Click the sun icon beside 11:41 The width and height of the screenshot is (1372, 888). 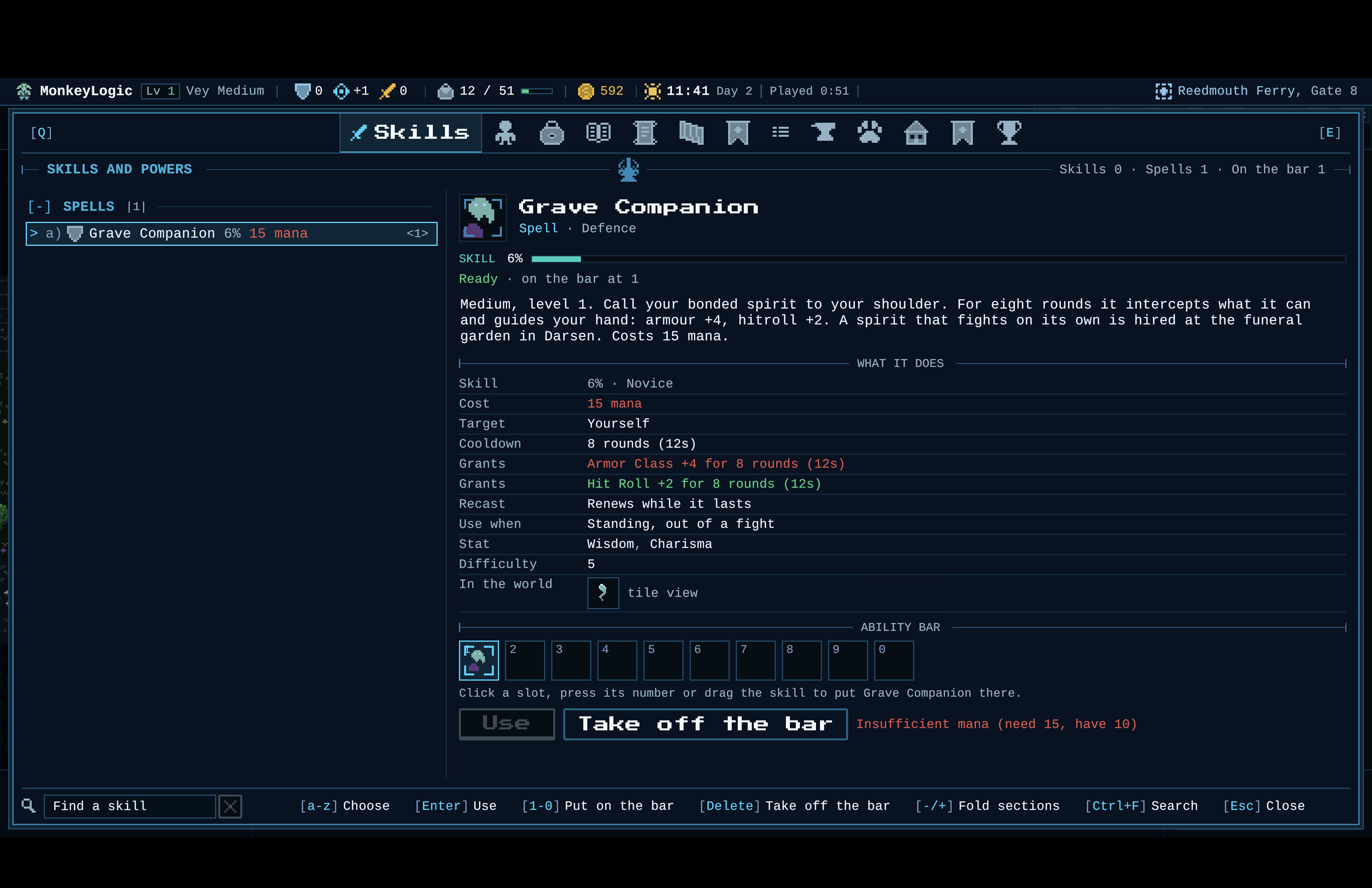[x=652, y=91]
